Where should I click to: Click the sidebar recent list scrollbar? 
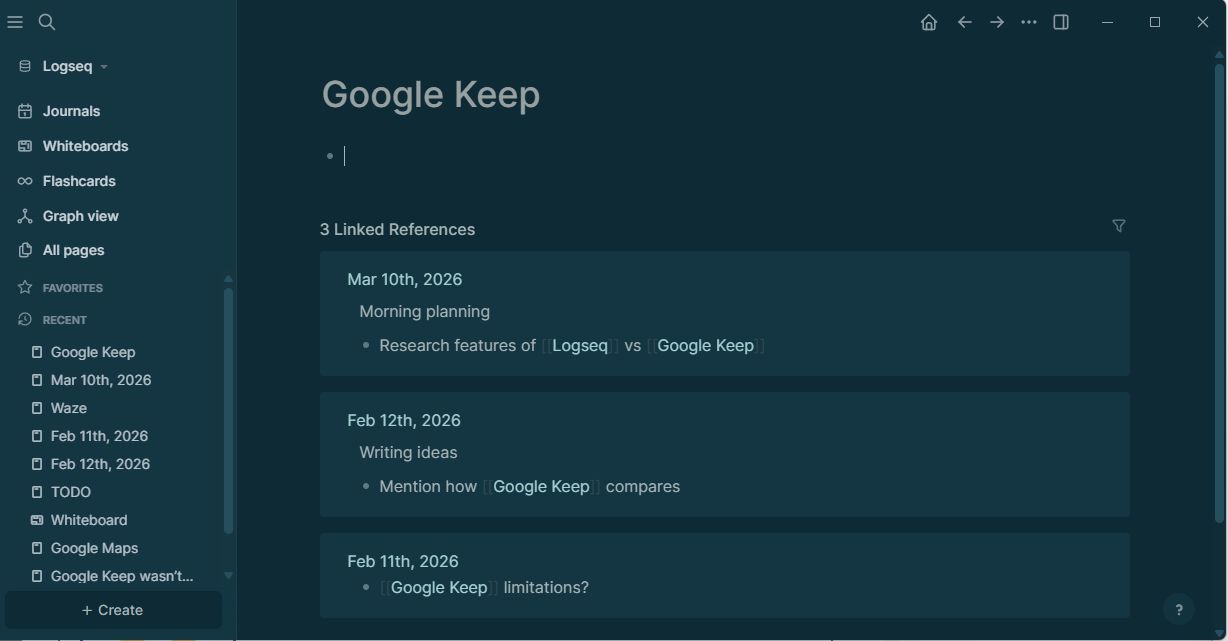[228, 410]
